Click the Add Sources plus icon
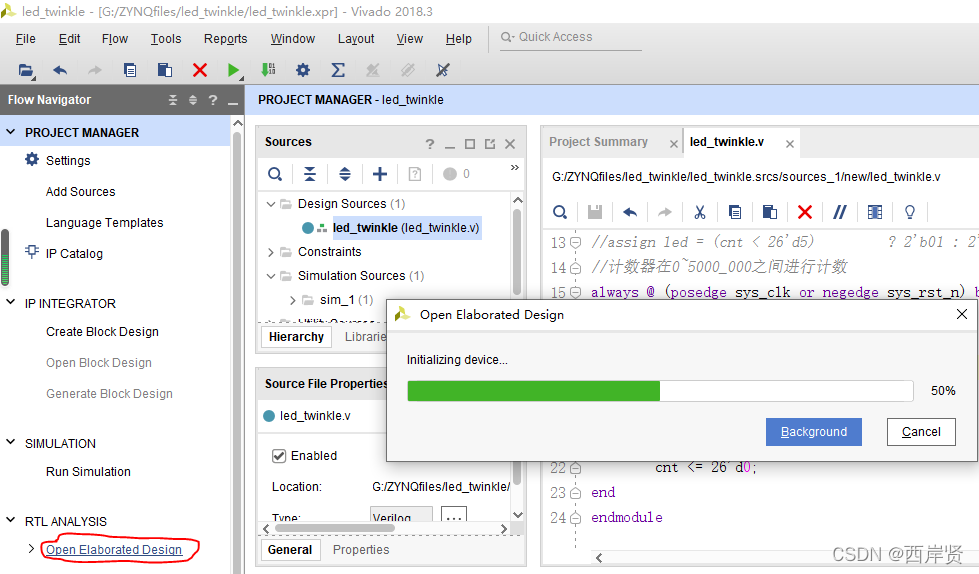979x574 pixels. [x=380, y=174]
